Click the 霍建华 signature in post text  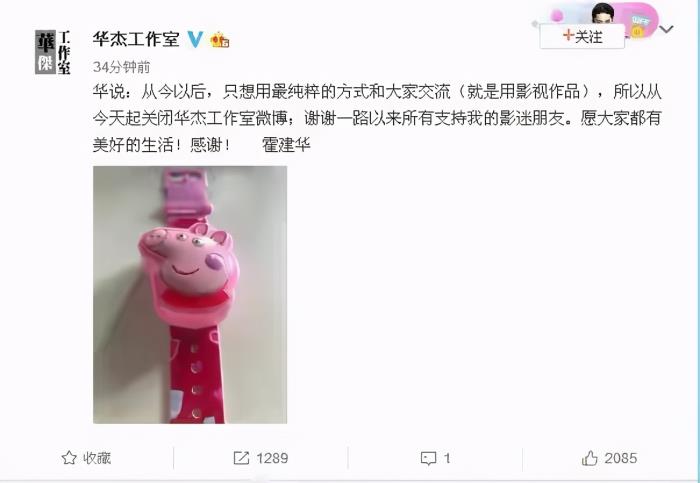(x=286, y=145)
